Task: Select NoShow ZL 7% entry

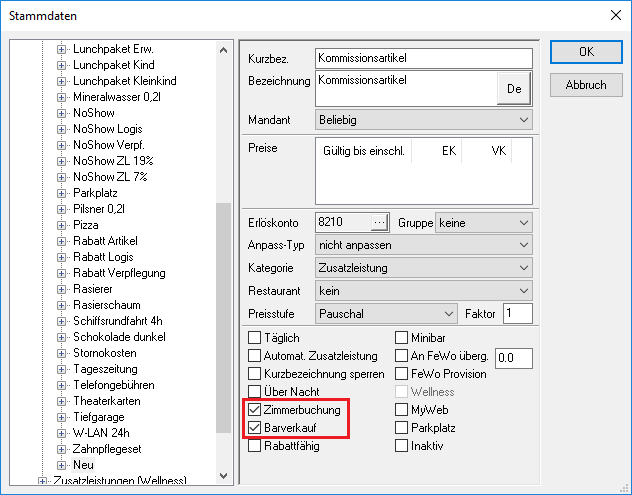Action: click(x=110, y=177)
